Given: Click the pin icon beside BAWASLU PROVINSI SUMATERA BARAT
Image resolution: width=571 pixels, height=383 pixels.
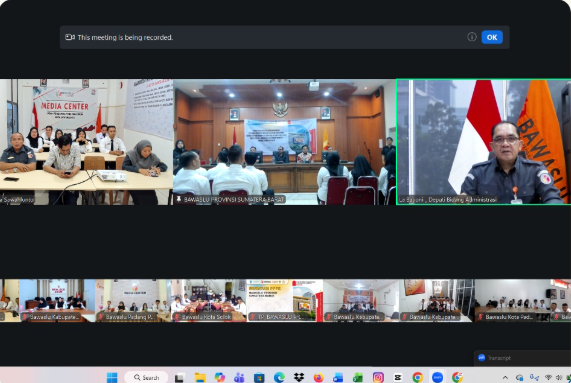Looking at the screenshot, I should (179, 199).
